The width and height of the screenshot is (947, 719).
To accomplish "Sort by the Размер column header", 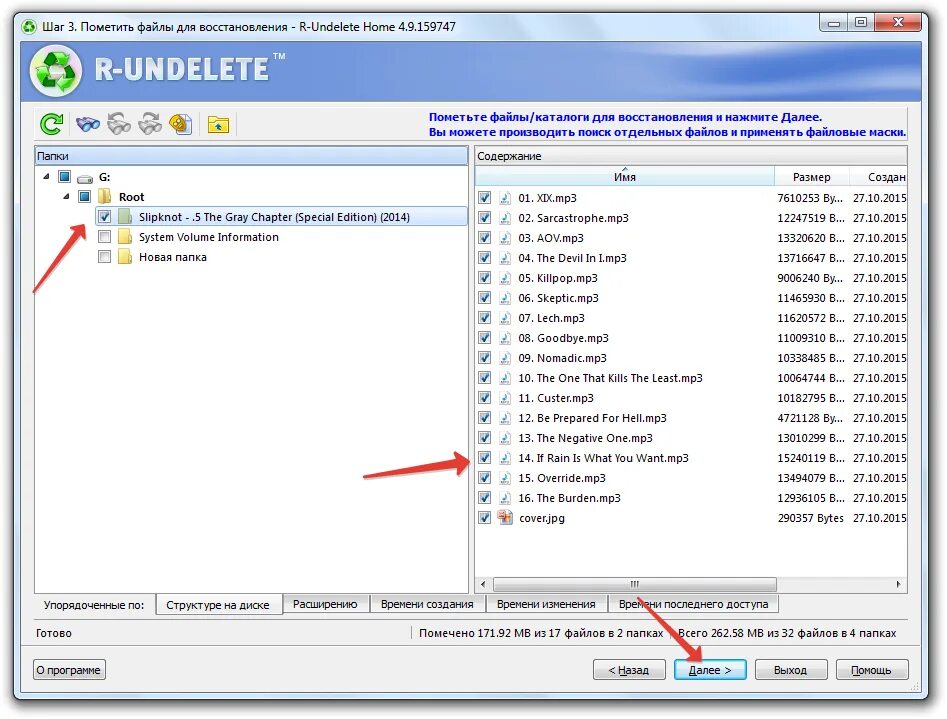I will [x=811, y=176].
